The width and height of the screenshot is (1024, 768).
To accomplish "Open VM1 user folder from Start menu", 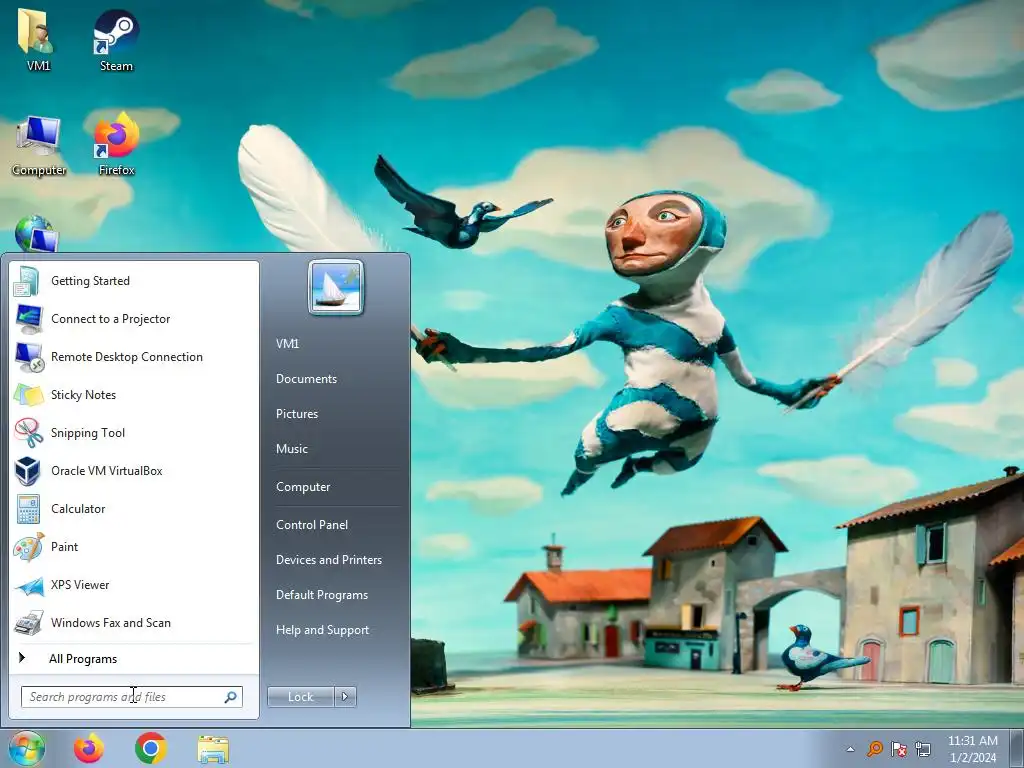I will click(287, 344).
